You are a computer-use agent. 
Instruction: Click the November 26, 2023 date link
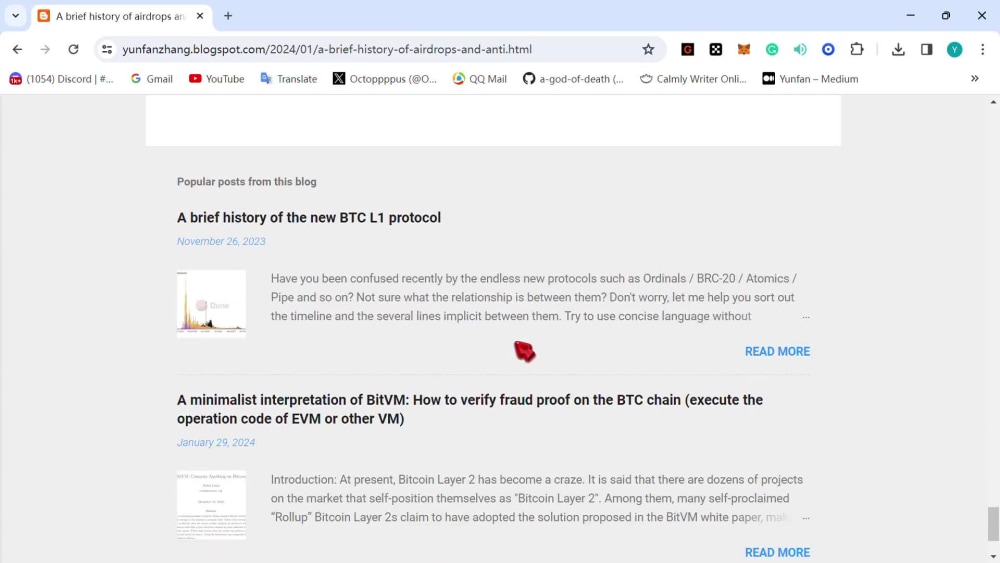point(221,241)
